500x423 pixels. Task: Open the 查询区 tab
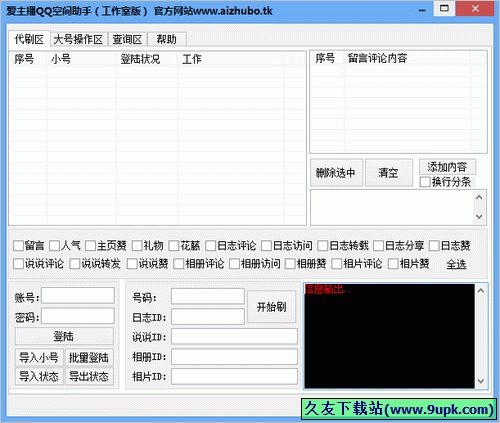point(127,39)
